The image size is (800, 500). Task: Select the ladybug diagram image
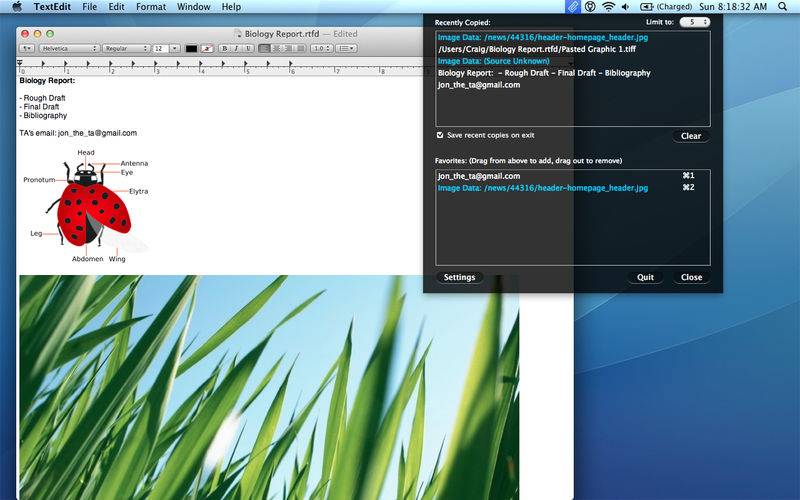(x=86, y=206)
